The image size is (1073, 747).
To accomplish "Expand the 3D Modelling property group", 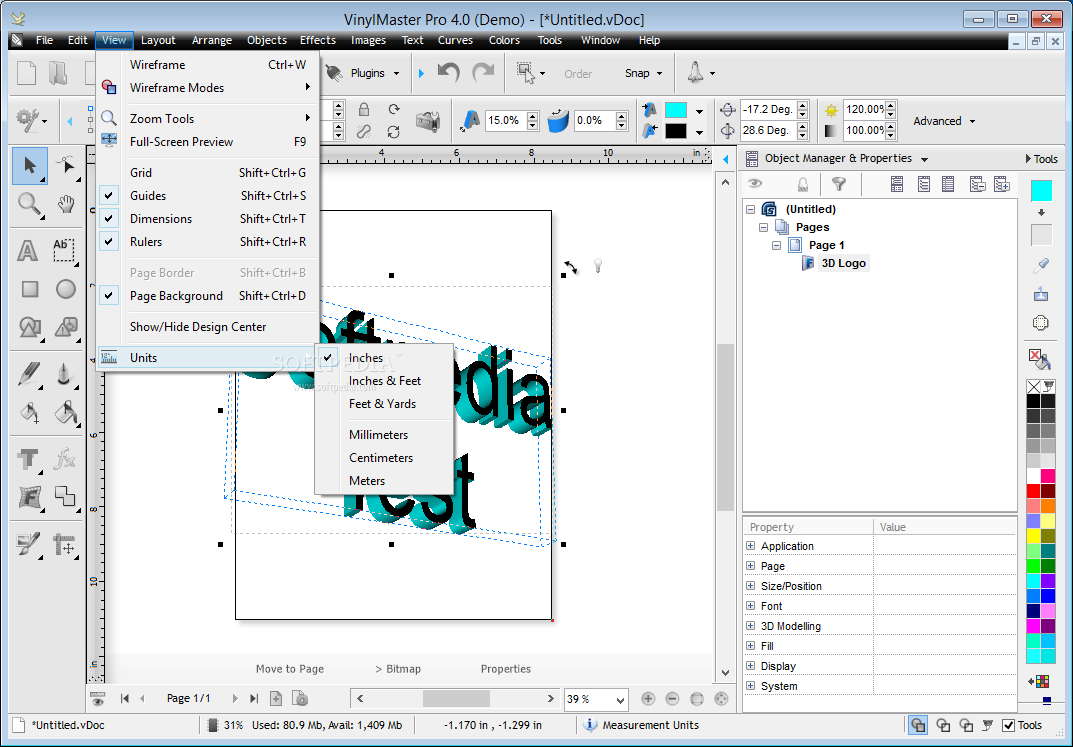I will pyautogui.click(x=751, y=626).
